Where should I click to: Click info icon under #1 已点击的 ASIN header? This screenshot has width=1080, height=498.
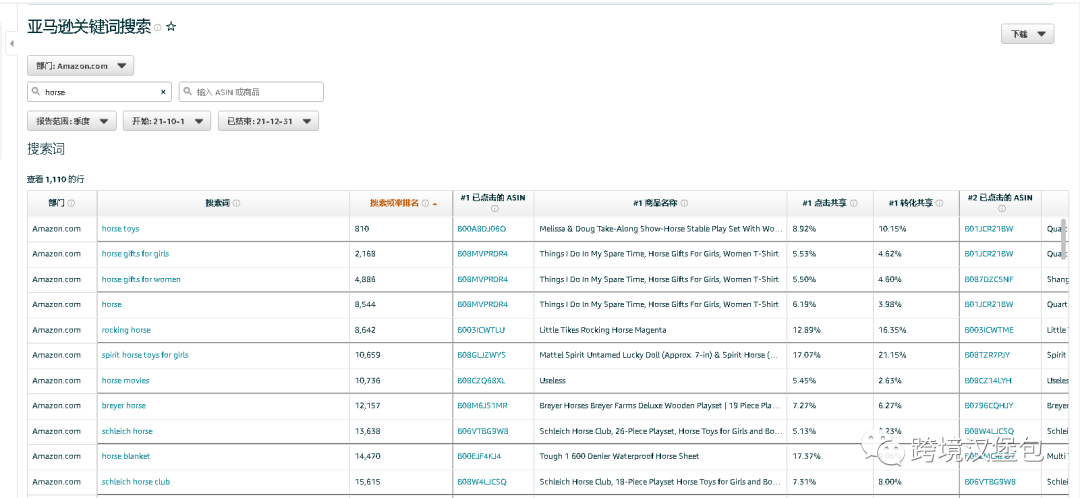pos(493,209)
